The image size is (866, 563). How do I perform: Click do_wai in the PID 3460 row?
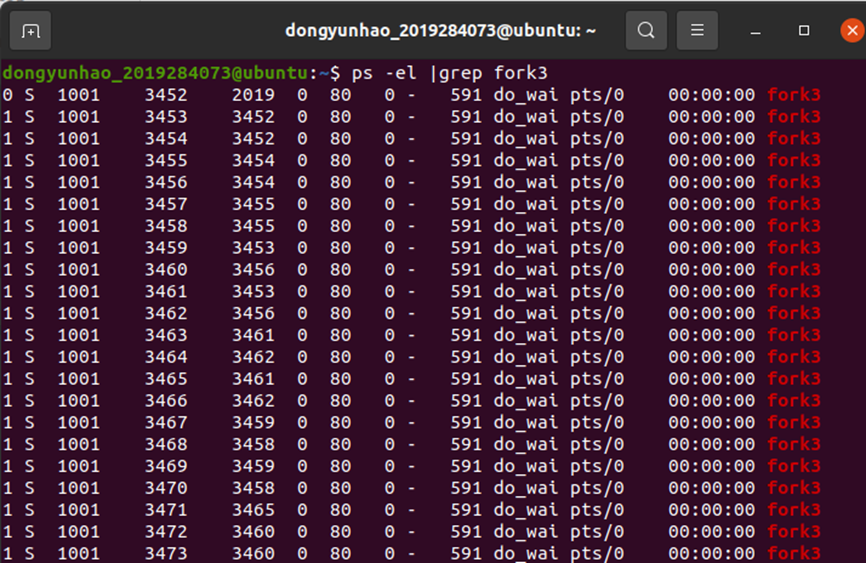tap(526, 270)
